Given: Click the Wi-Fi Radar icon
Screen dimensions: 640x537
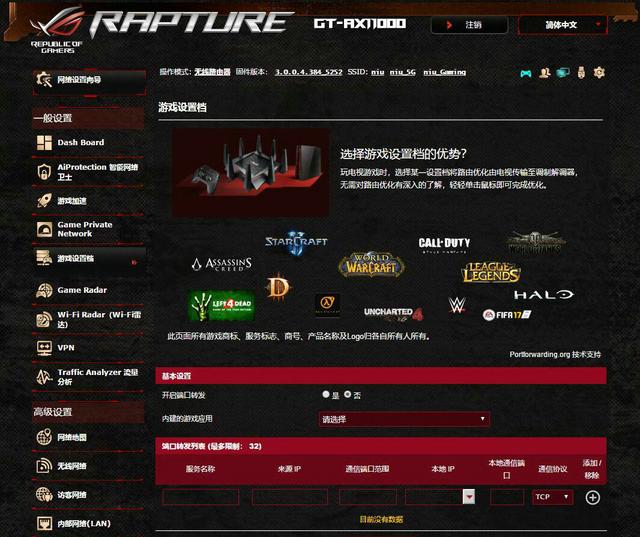Looking at the screenshot, I should [44, 319].
